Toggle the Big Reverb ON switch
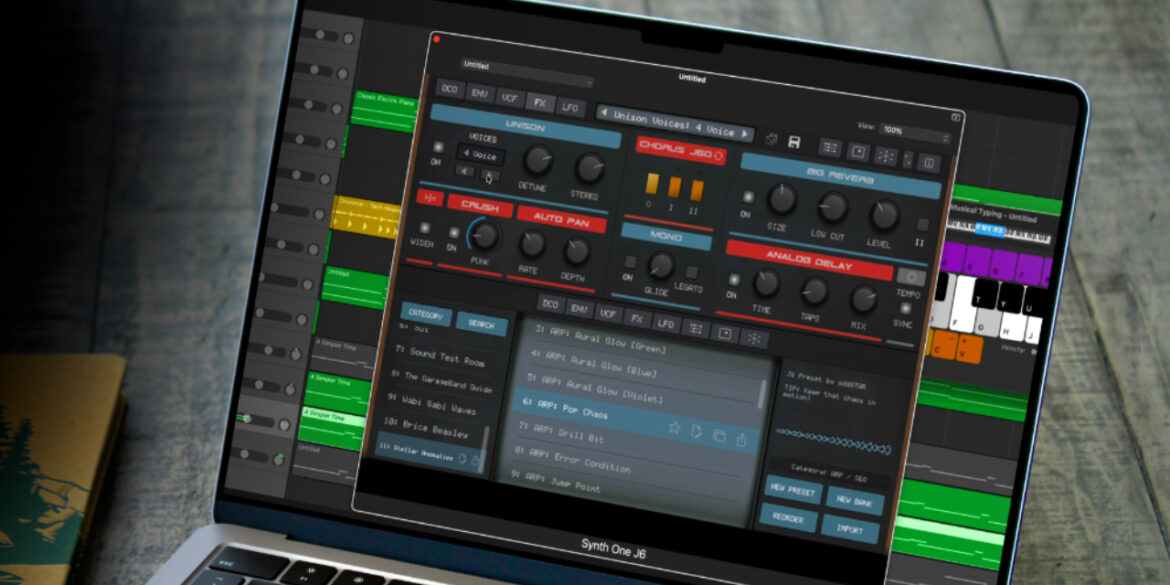 pyautogui.click(x=748, y=197)
